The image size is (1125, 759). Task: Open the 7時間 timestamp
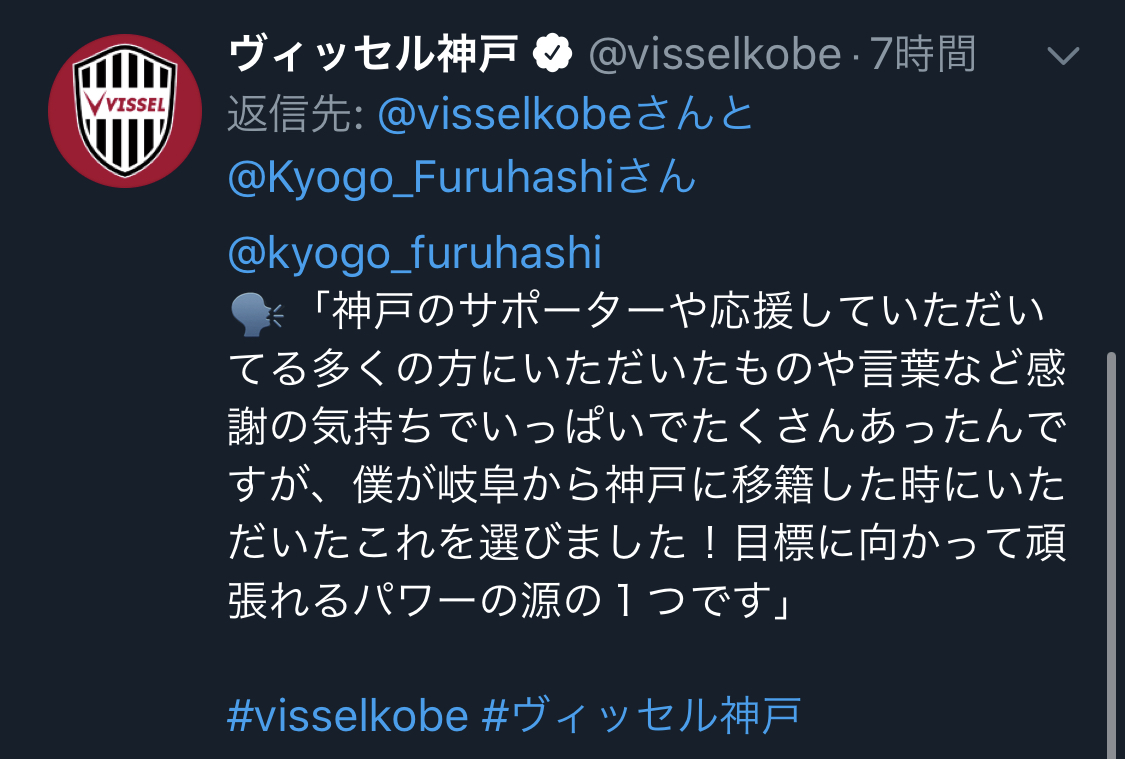click(923, 54)
